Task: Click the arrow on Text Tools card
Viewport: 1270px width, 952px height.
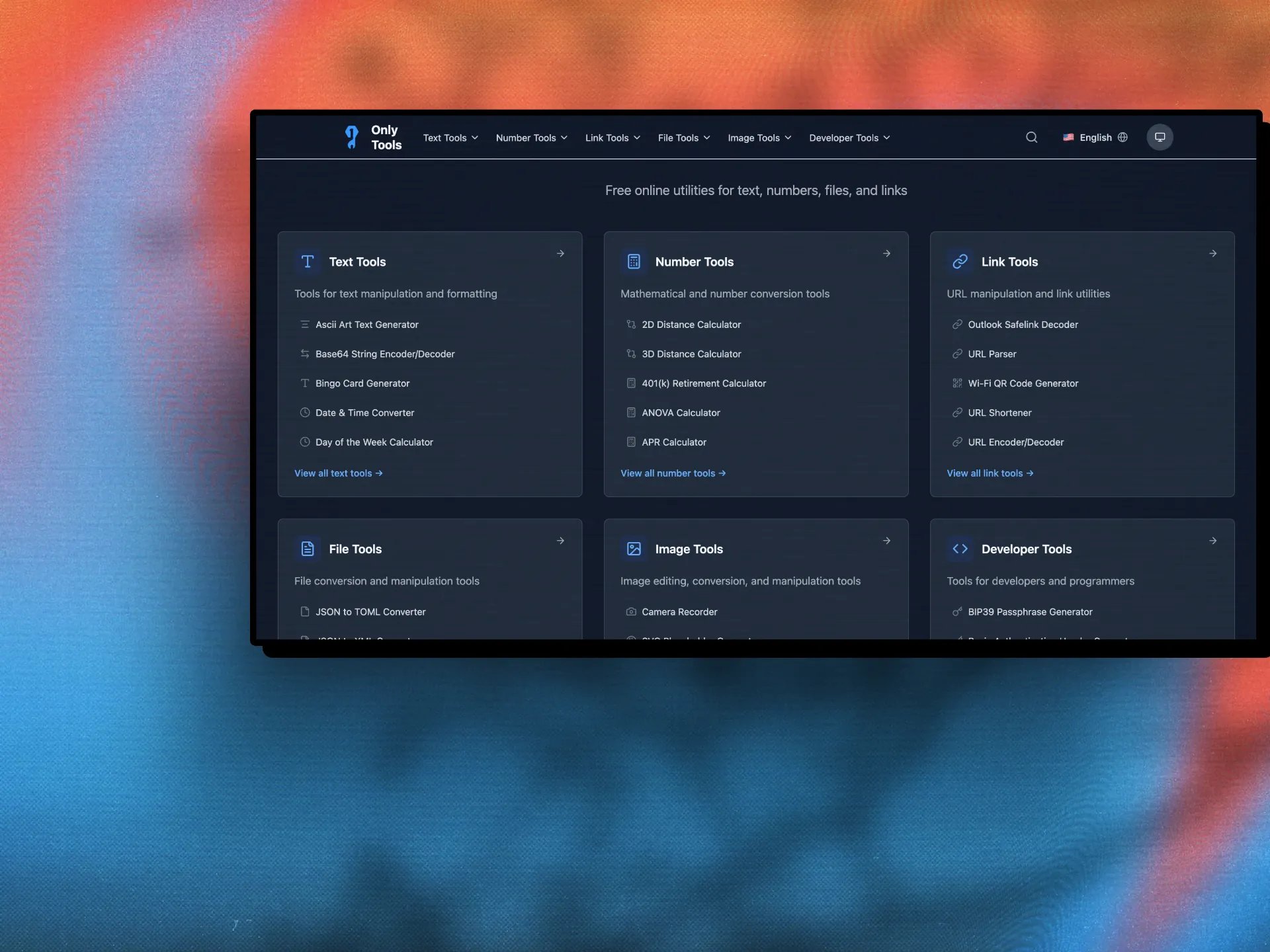Action: pos(560,253)
